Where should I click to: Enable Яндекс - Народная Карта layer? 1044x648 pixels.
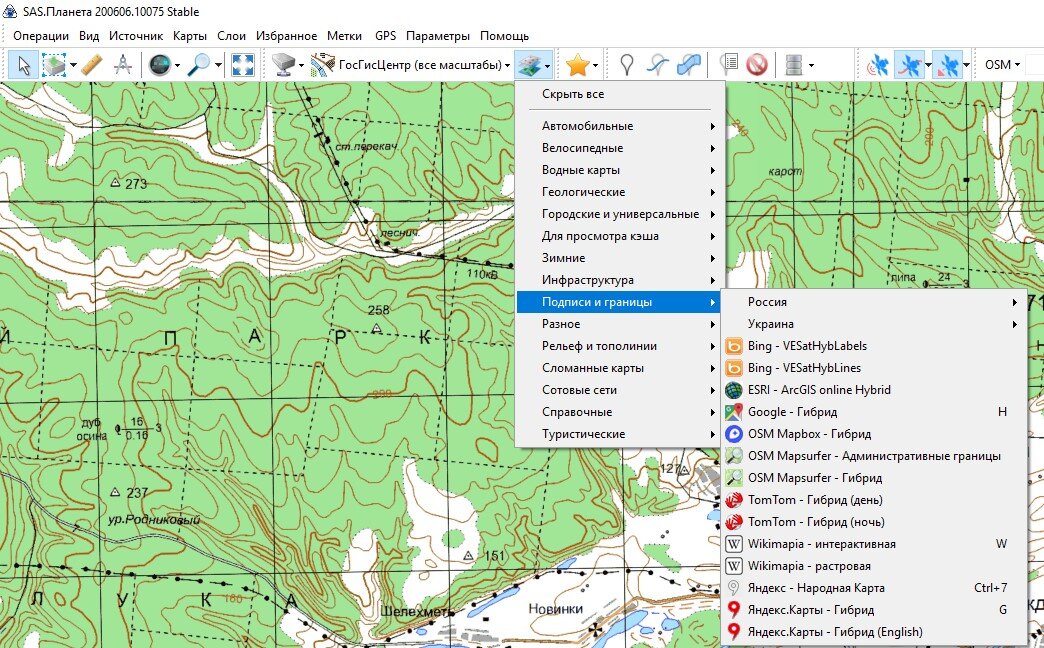874,587
